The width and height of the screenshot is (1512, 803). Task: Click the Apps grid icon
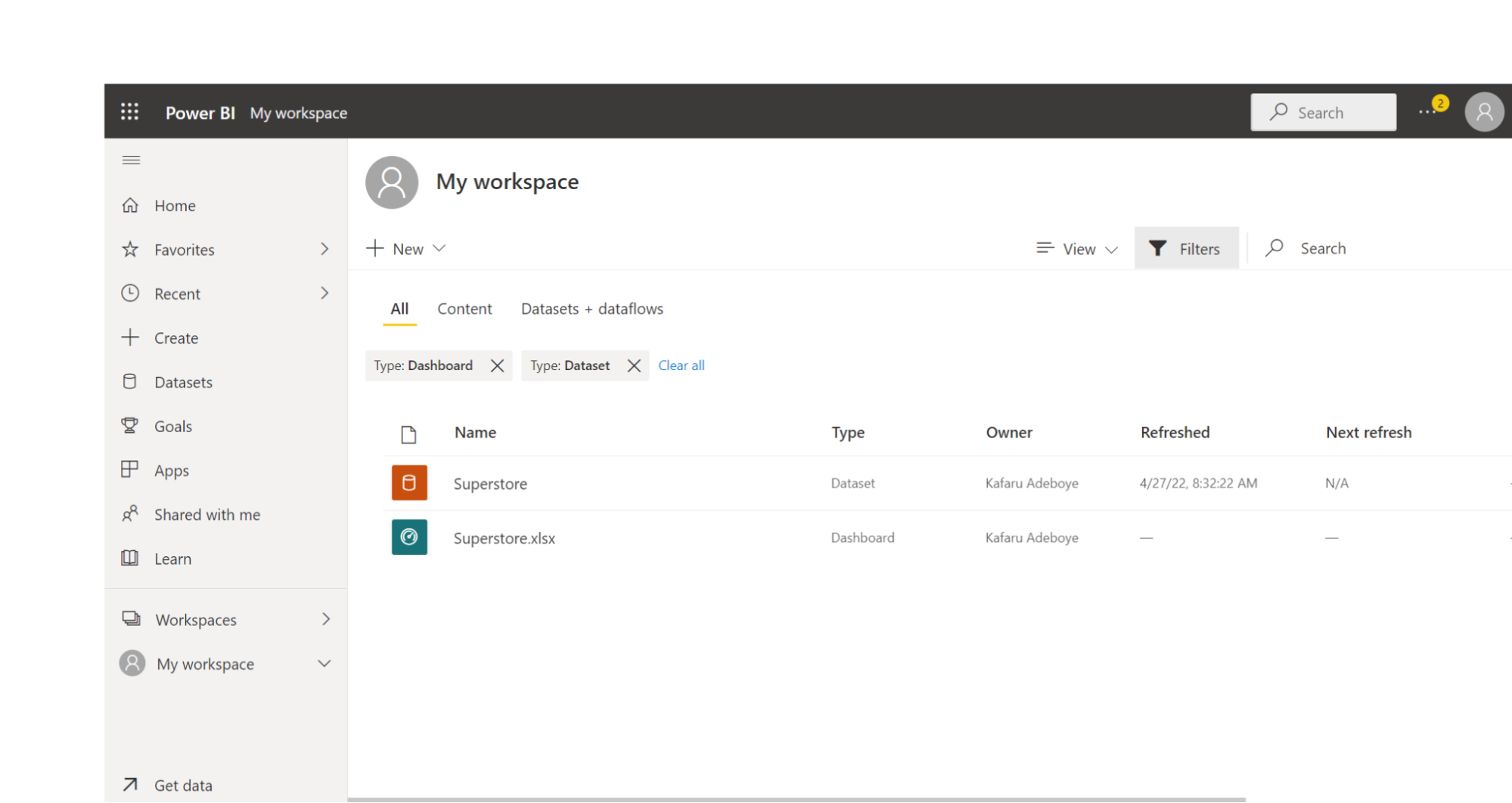pos(130,469)
